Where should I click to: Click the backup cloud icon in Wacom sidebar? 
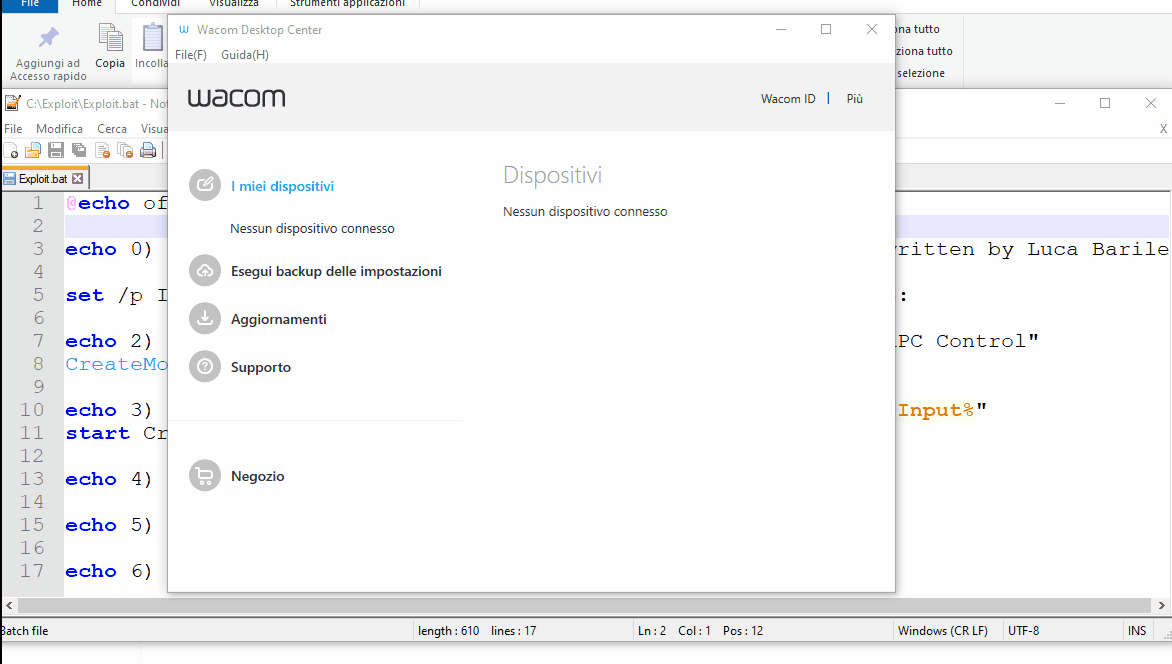tap(205, 271)
